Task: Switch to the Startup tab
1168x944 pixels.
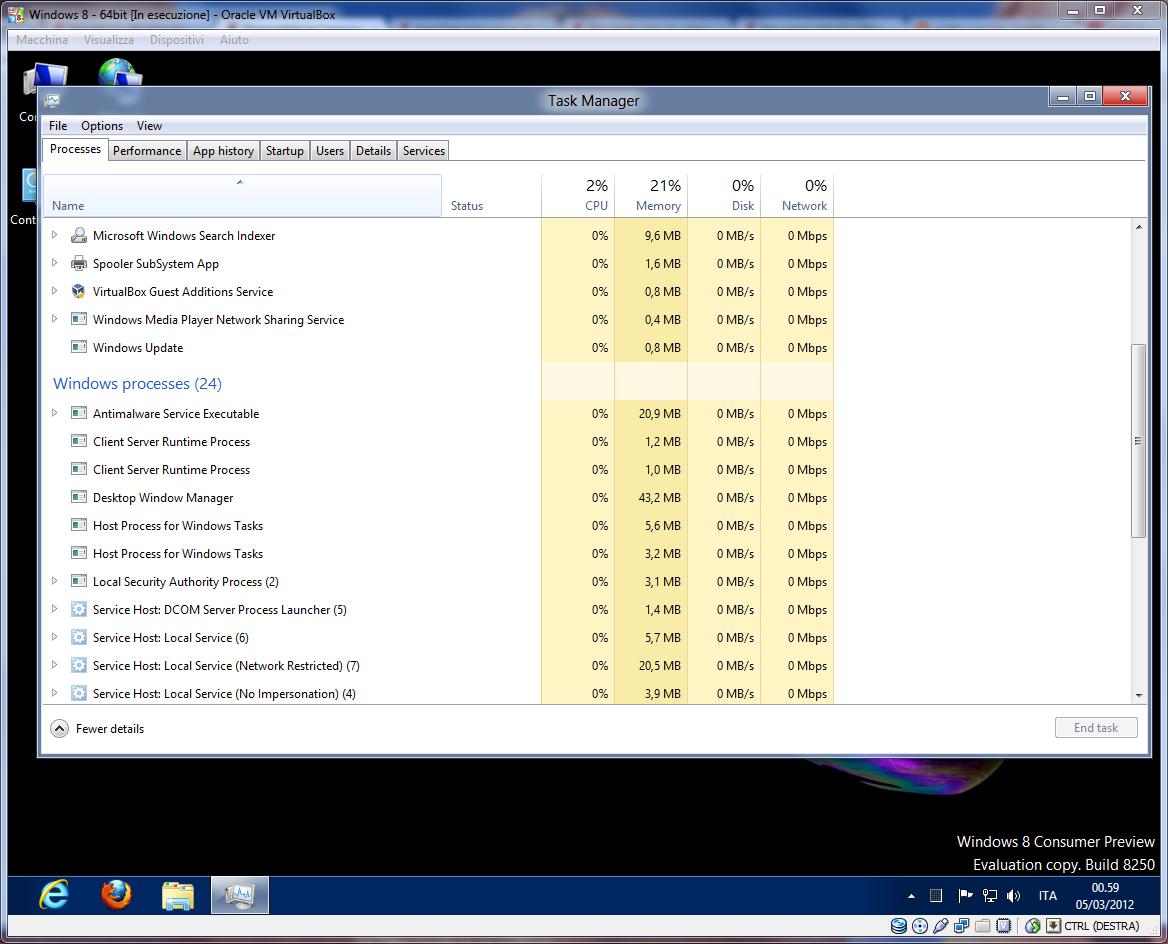Action: click(x=285, y=151)
